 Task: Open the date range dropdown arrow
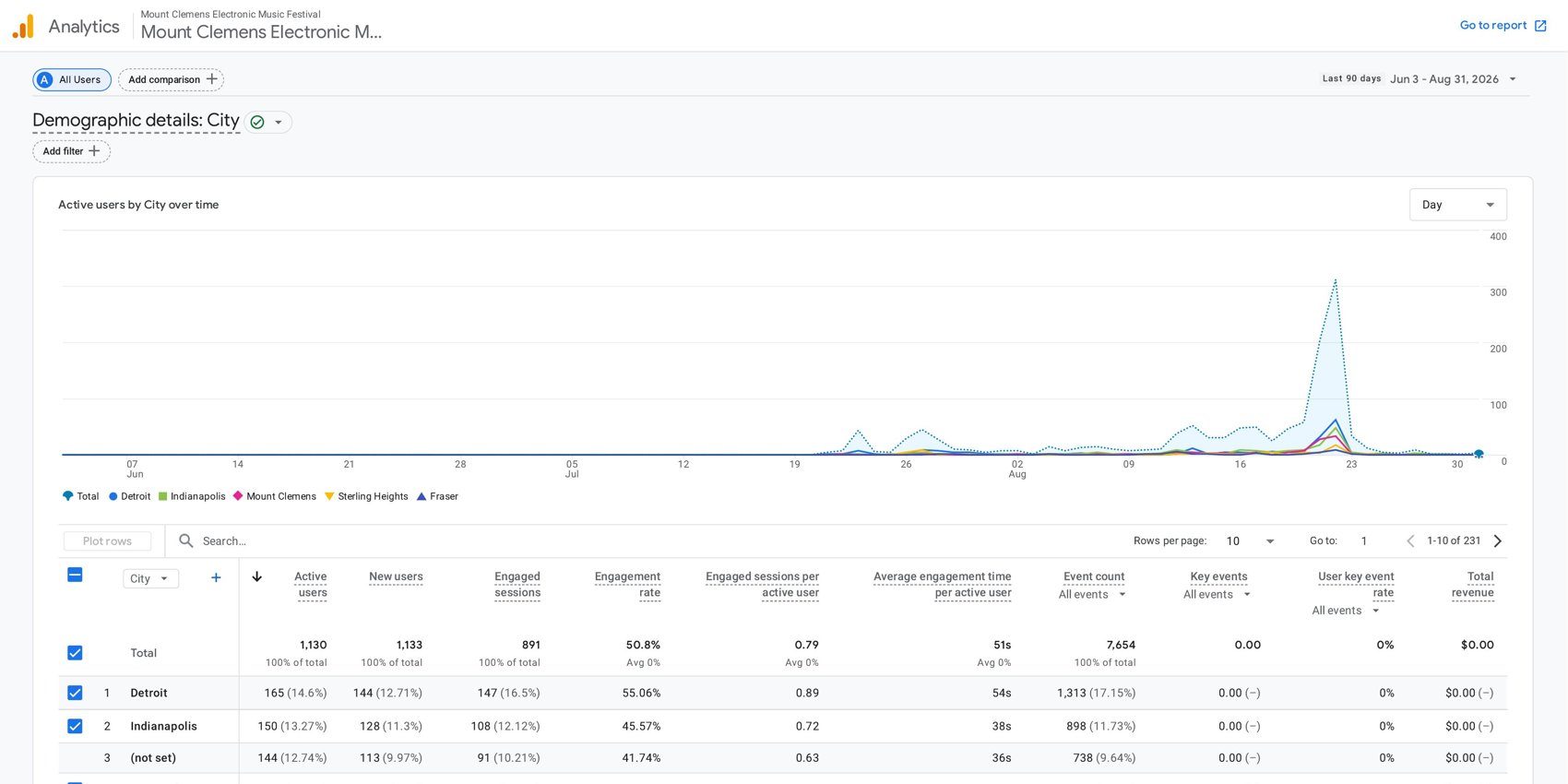point(1513,79)
